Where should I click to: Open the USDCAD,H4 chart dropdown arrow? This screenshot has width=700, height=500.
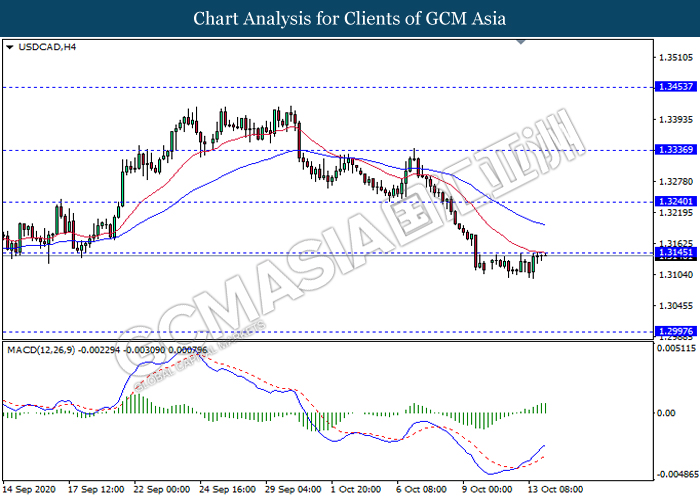(x=10, y=47)
